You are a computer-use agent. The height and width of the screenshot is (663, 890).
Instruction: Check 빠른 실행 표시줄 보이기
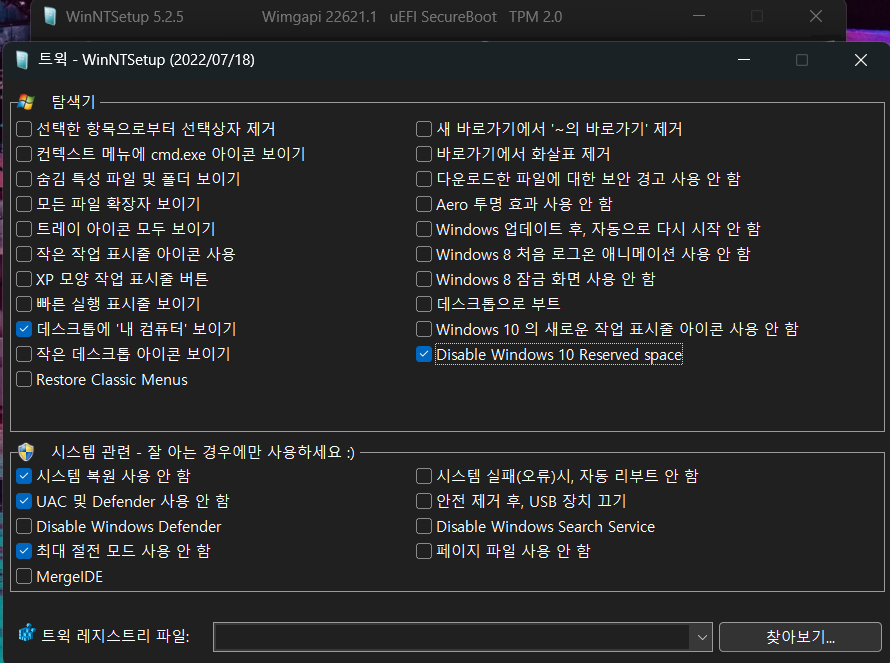[24, 304]
